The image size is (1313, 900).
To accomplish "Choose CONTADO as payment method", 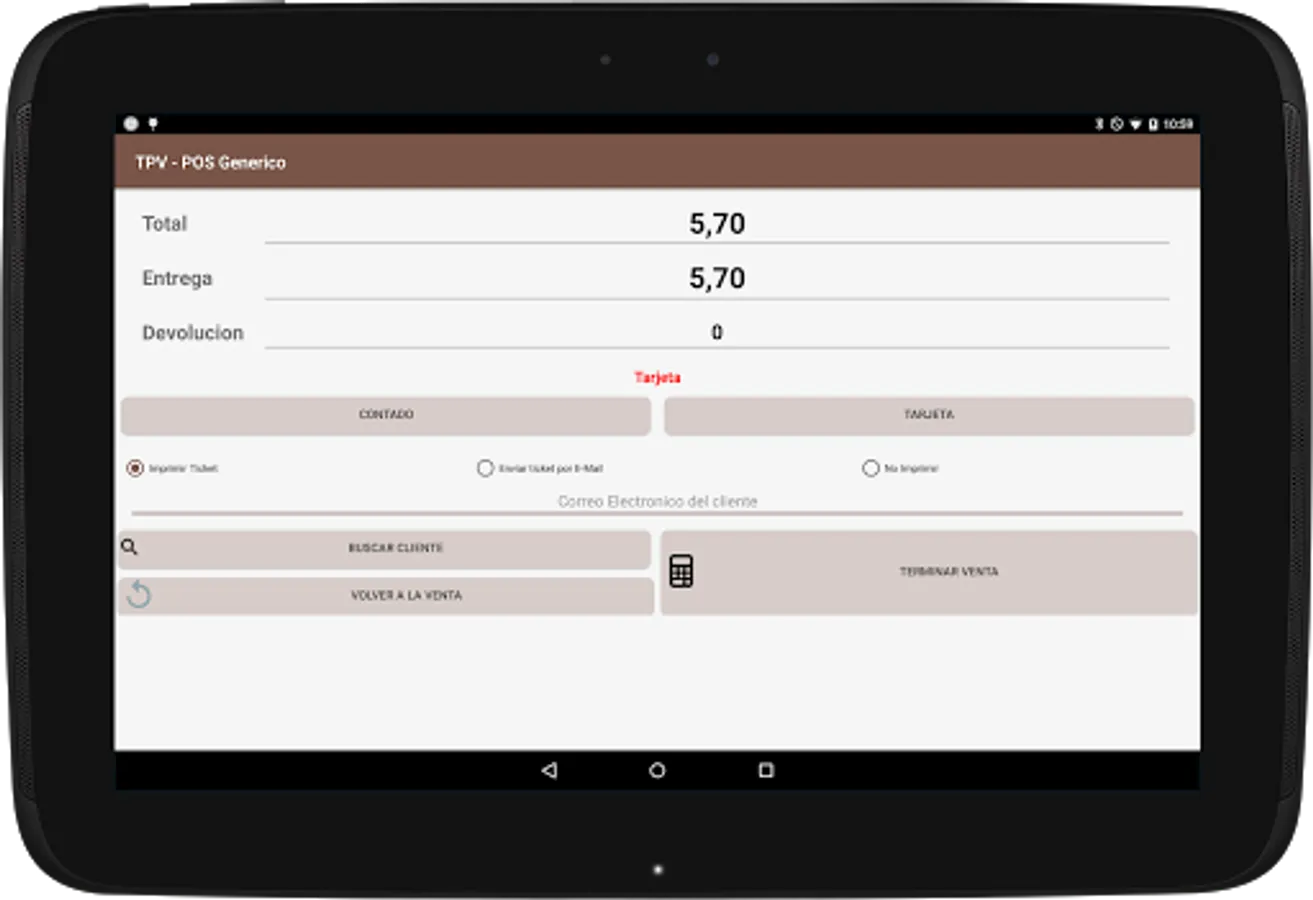I will coord(386,415).
